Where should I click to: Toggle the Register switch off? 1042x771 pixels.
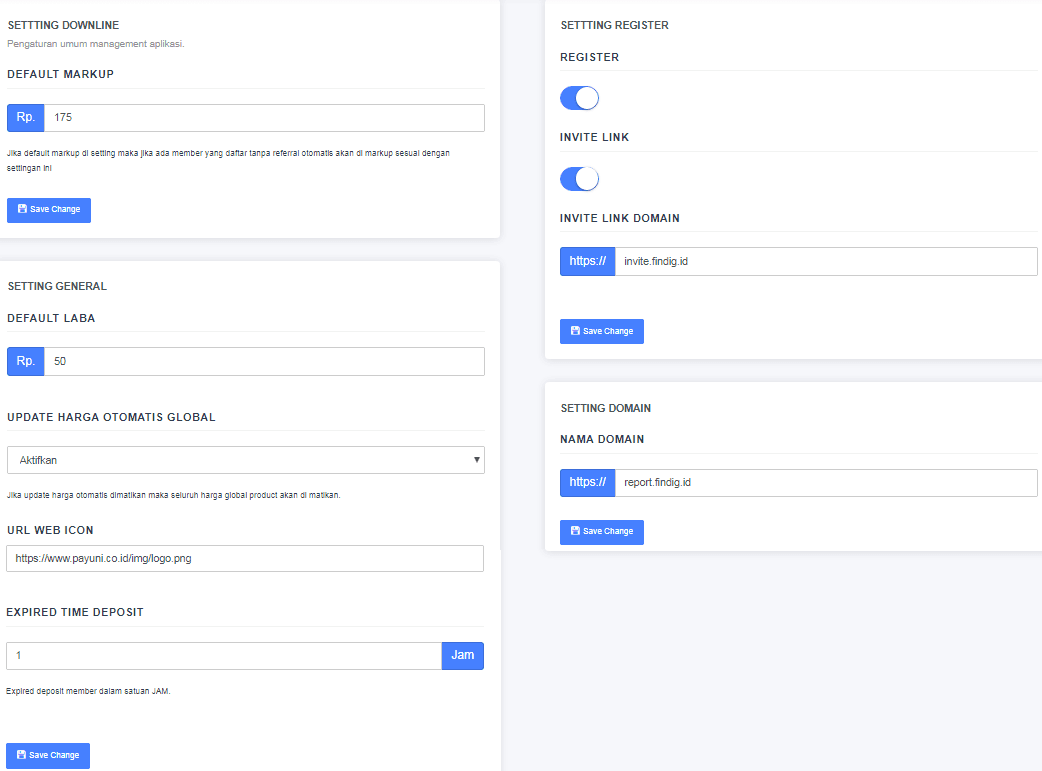[x=579, y=98]
